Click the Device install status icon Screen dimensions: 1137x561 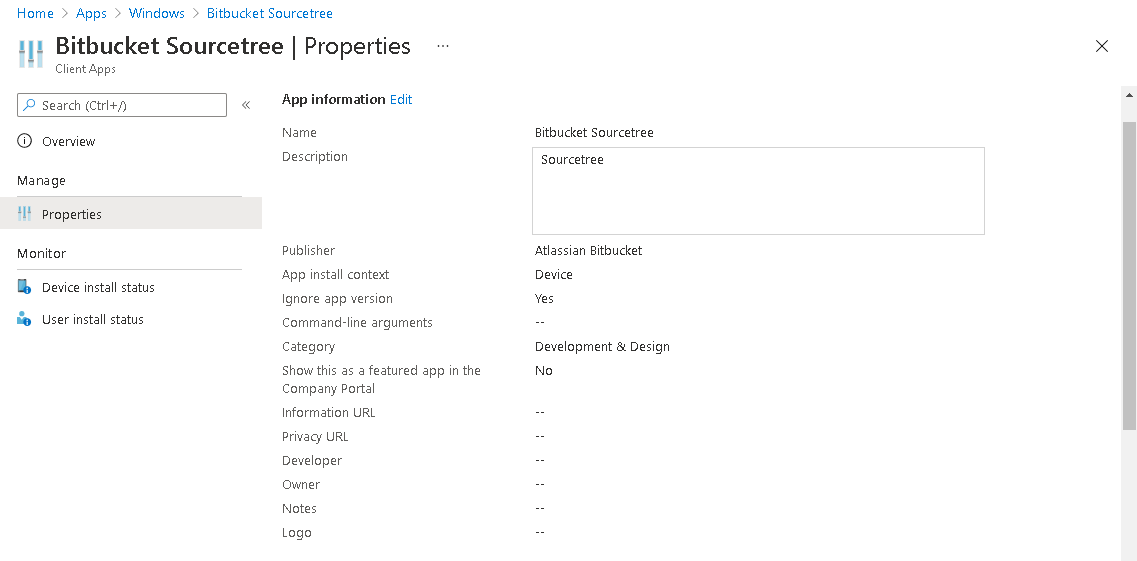pyautogui.click(x=25, y=287)
